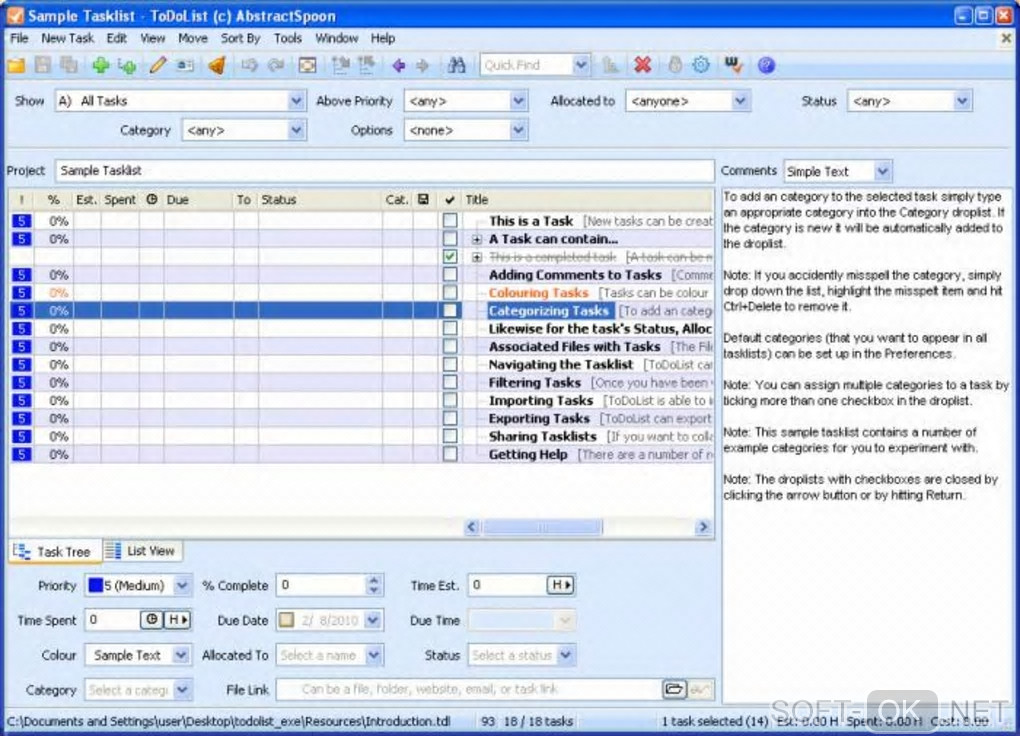Image resolution: width=1020 pixels, height=736 pixels.
Task: Click the file link column header icon
Action: tap(423, 200)
